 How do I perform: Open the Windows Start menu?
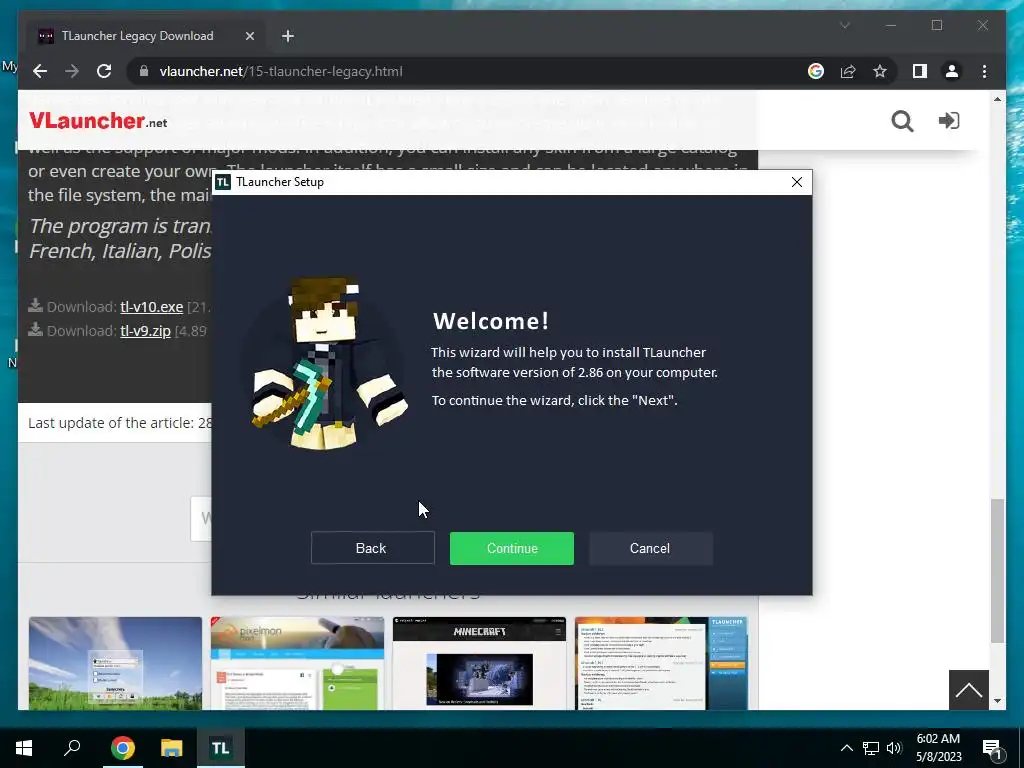click(24, 748)
